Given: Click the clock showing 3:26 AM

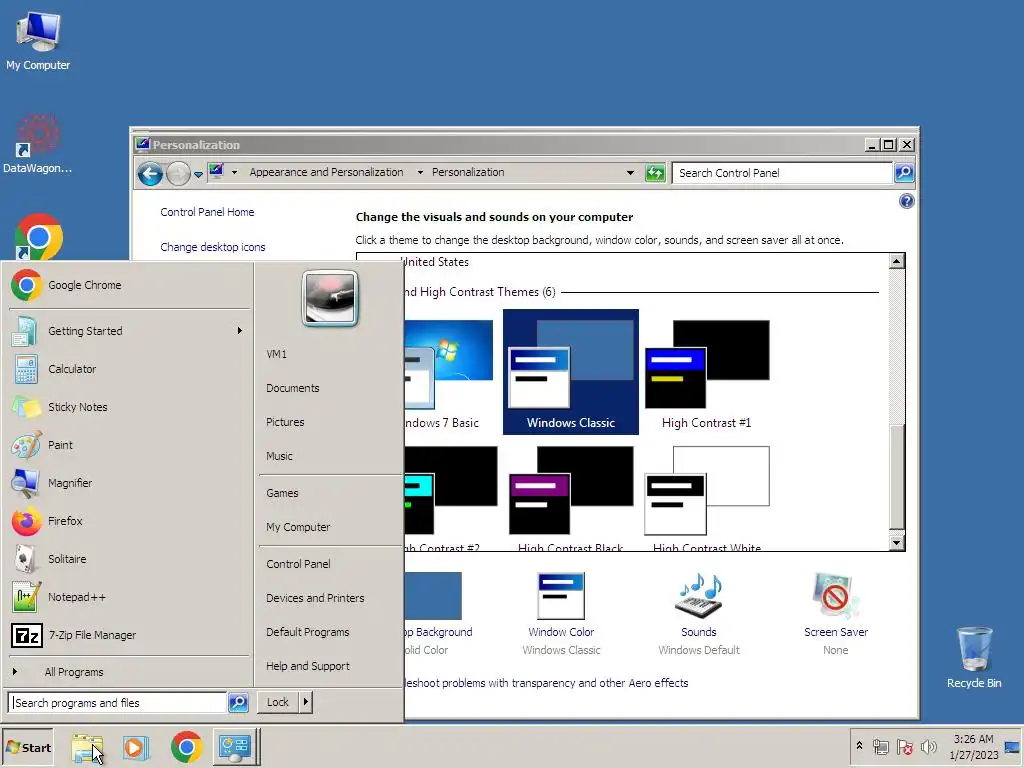Looking at the screenshot, I should [973, 739].
